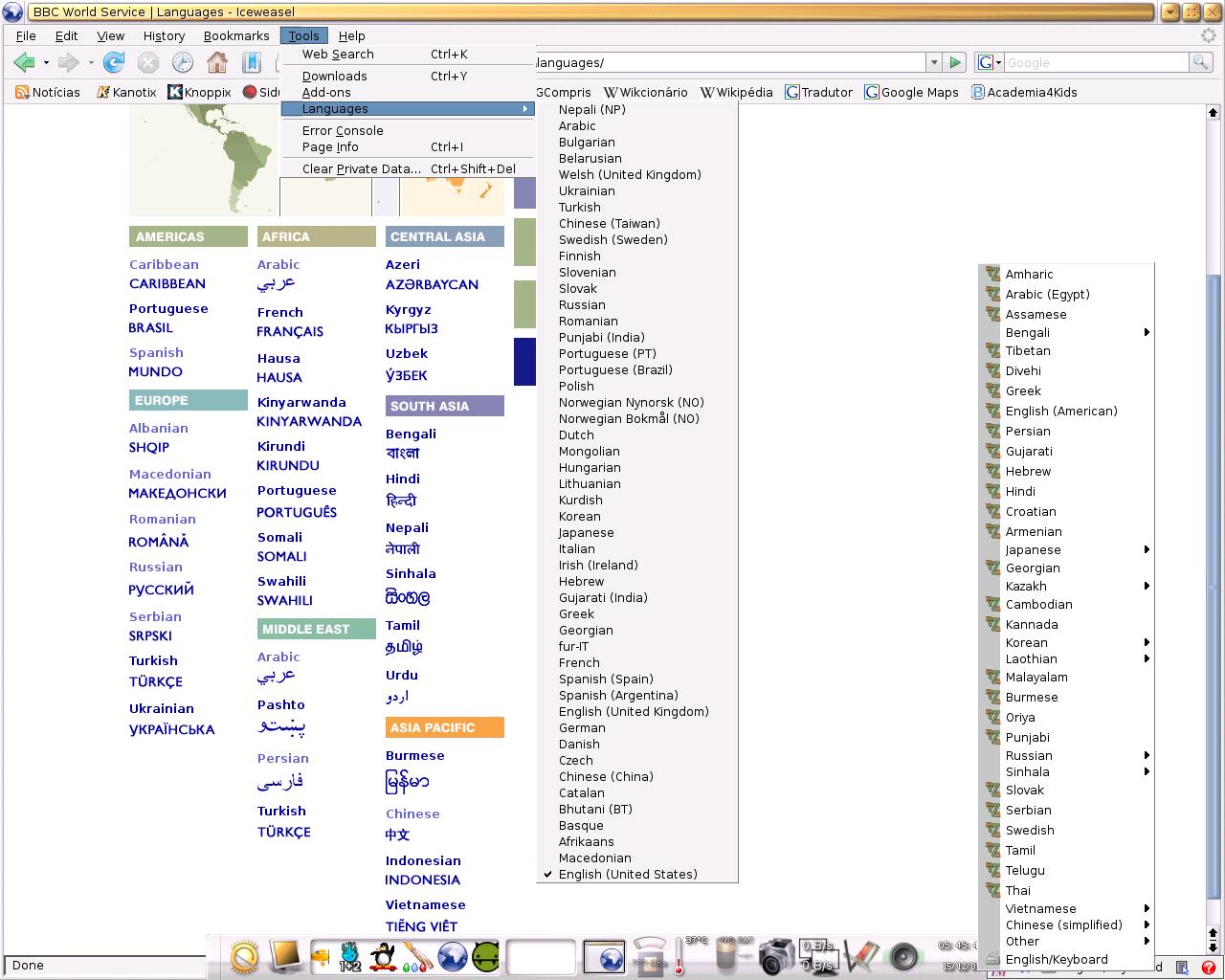The width and height of the screenshot is (1225, 980).
Task: Open Add-ons from the Tools menu
Action: (408, 93)
